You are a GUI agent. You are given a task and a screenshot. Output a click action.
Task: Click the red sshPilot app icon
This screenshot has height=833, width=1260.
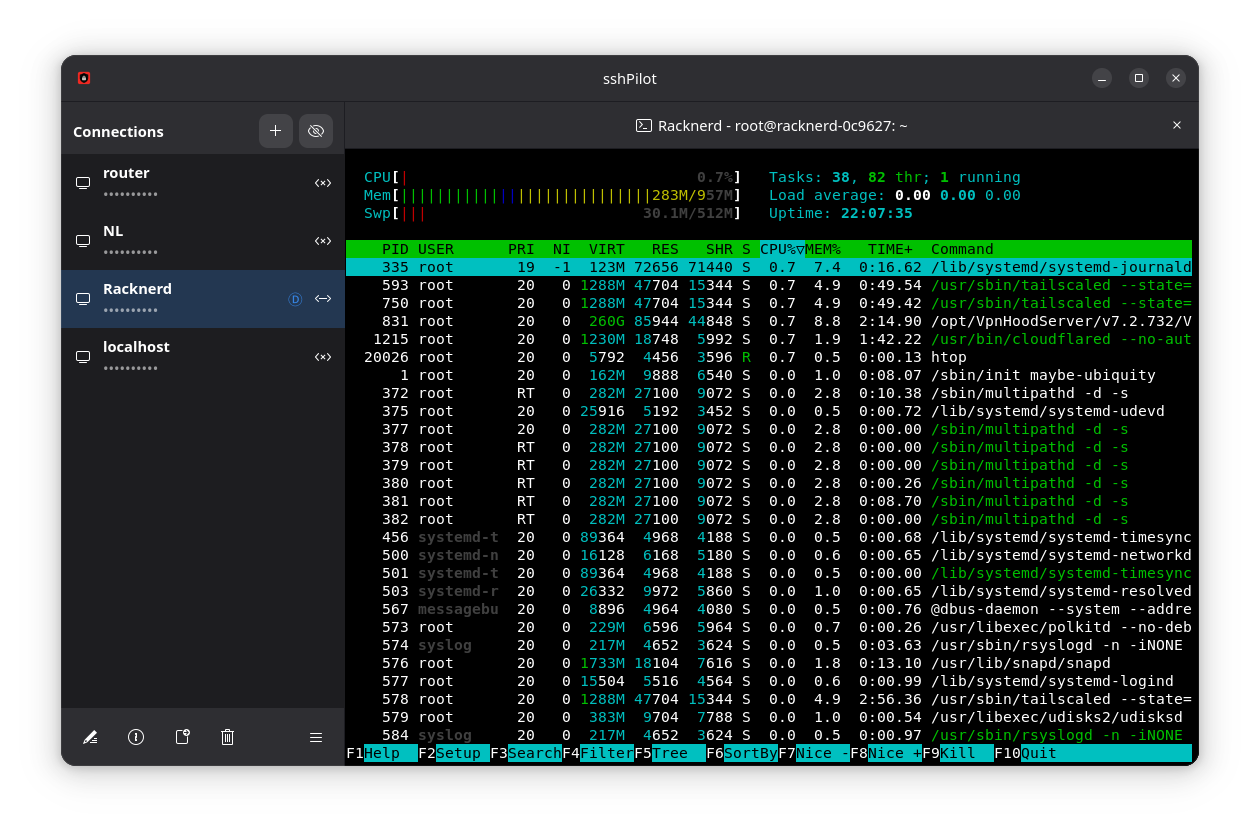point(84,78)
